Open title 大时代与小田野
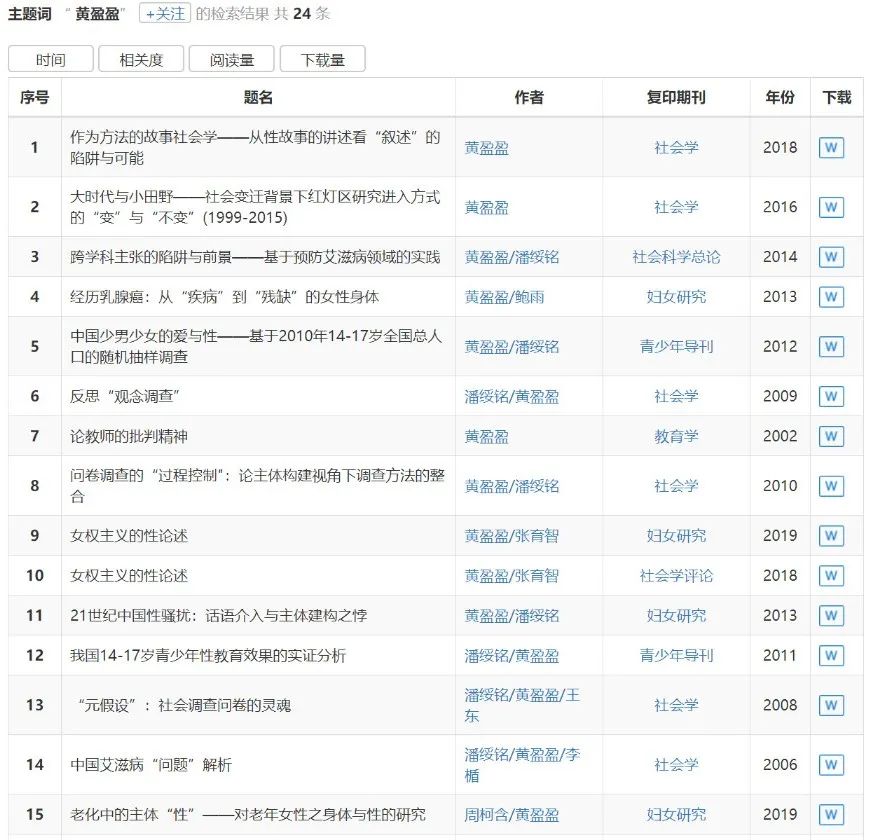Screen dimensions: 881x840 256,207
